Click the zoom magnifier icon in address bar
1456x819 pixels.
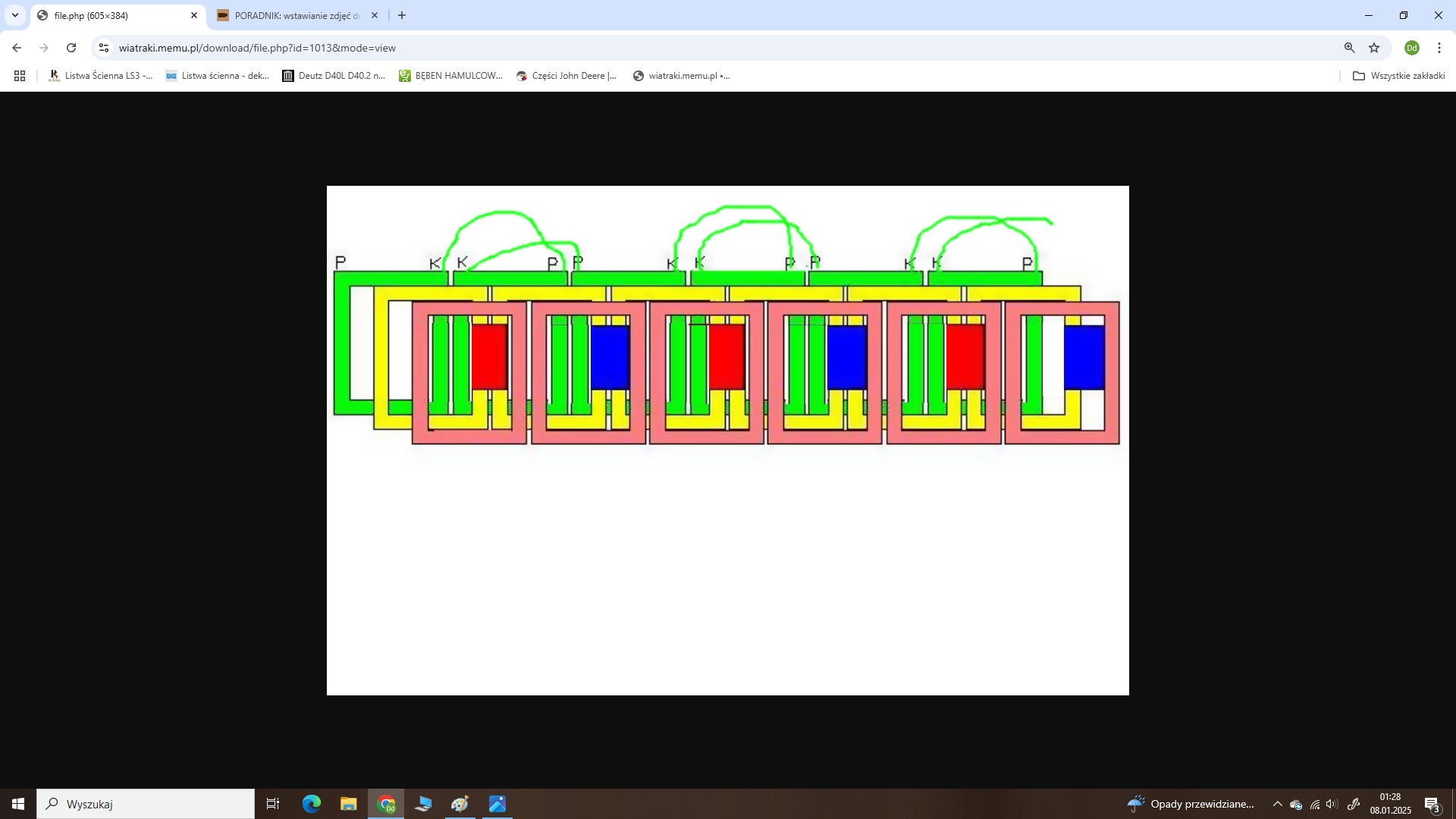pyautogui.click(x=1349, y=48)
